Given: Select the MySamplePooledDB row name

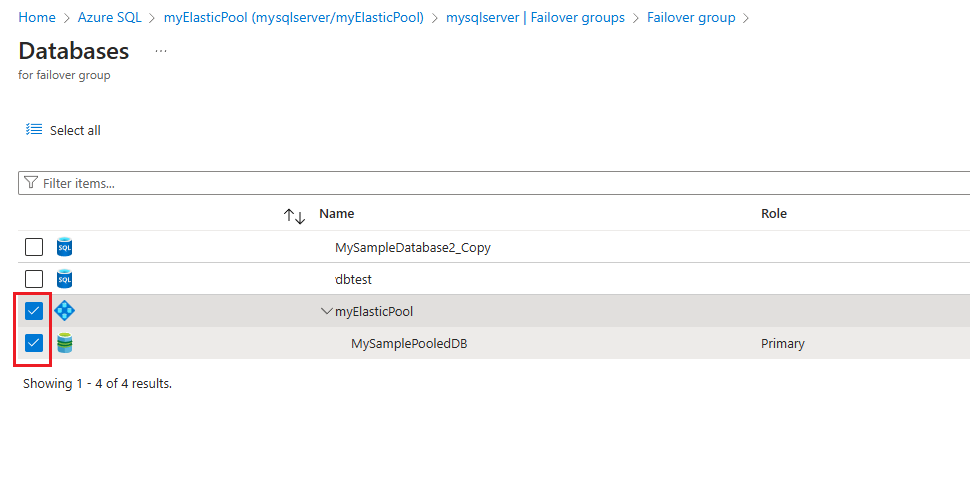Looking at the screenshot, I should (409, 343).
